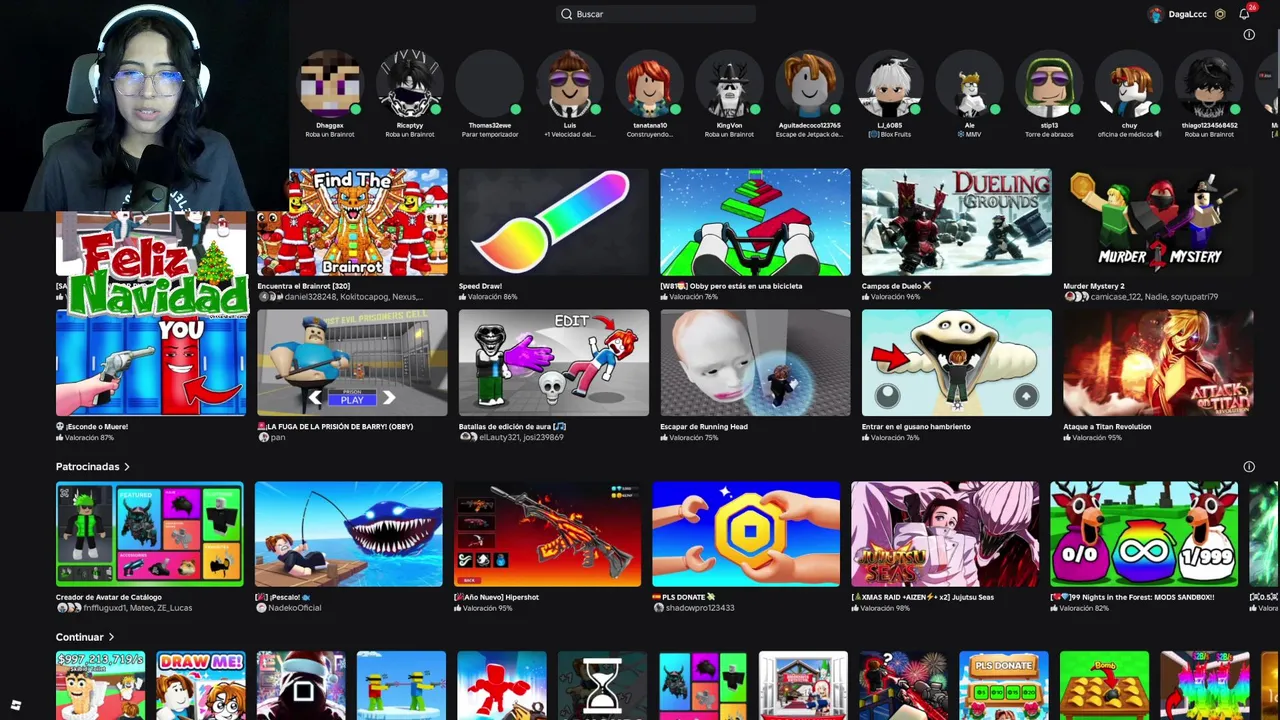
Task: Expand the Patrocinadas section chevron
Action: point(127,467)
